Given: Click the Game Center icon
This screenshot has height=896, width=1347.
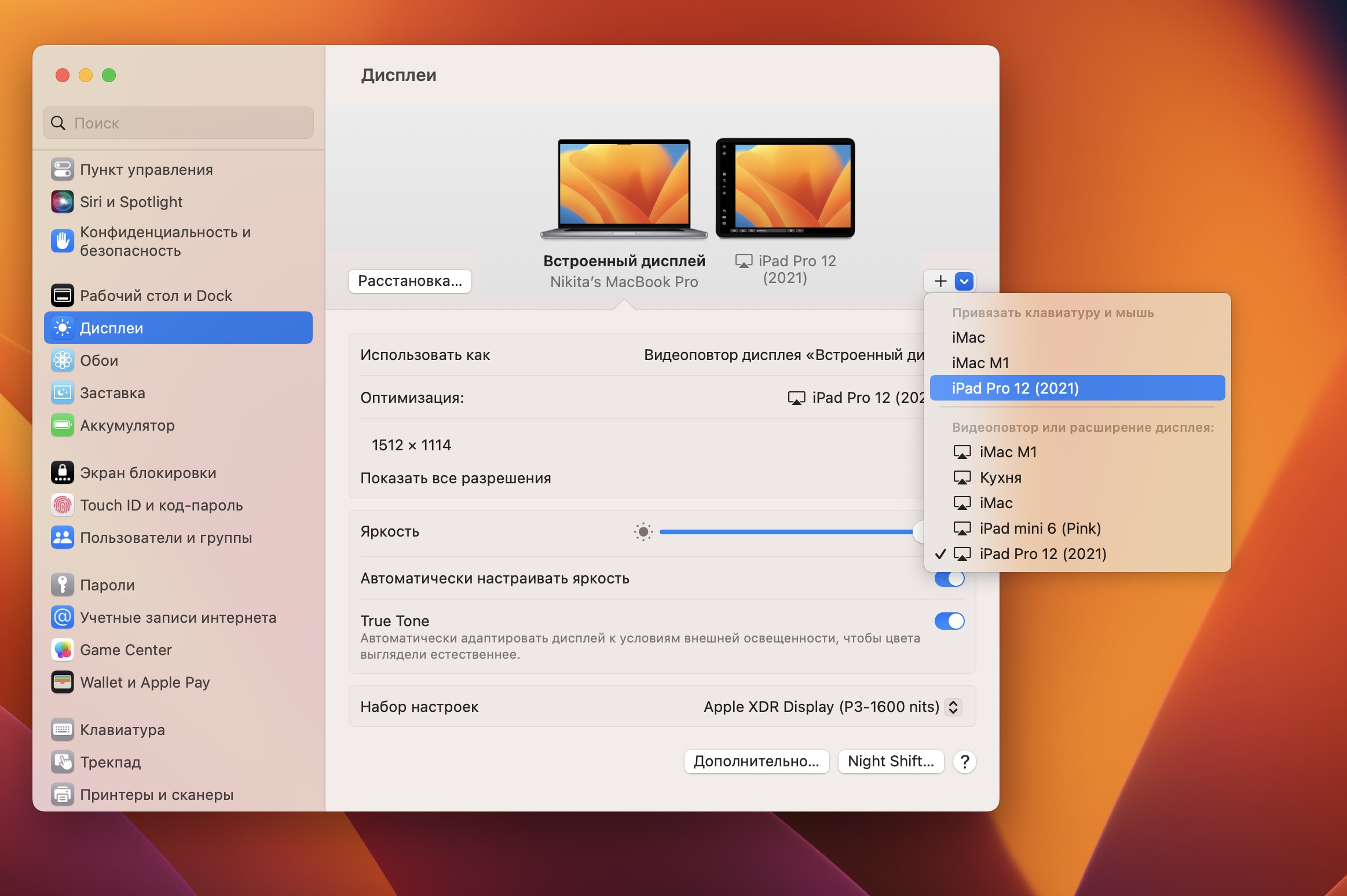Looking at the screenshot, I should (62, 650).
